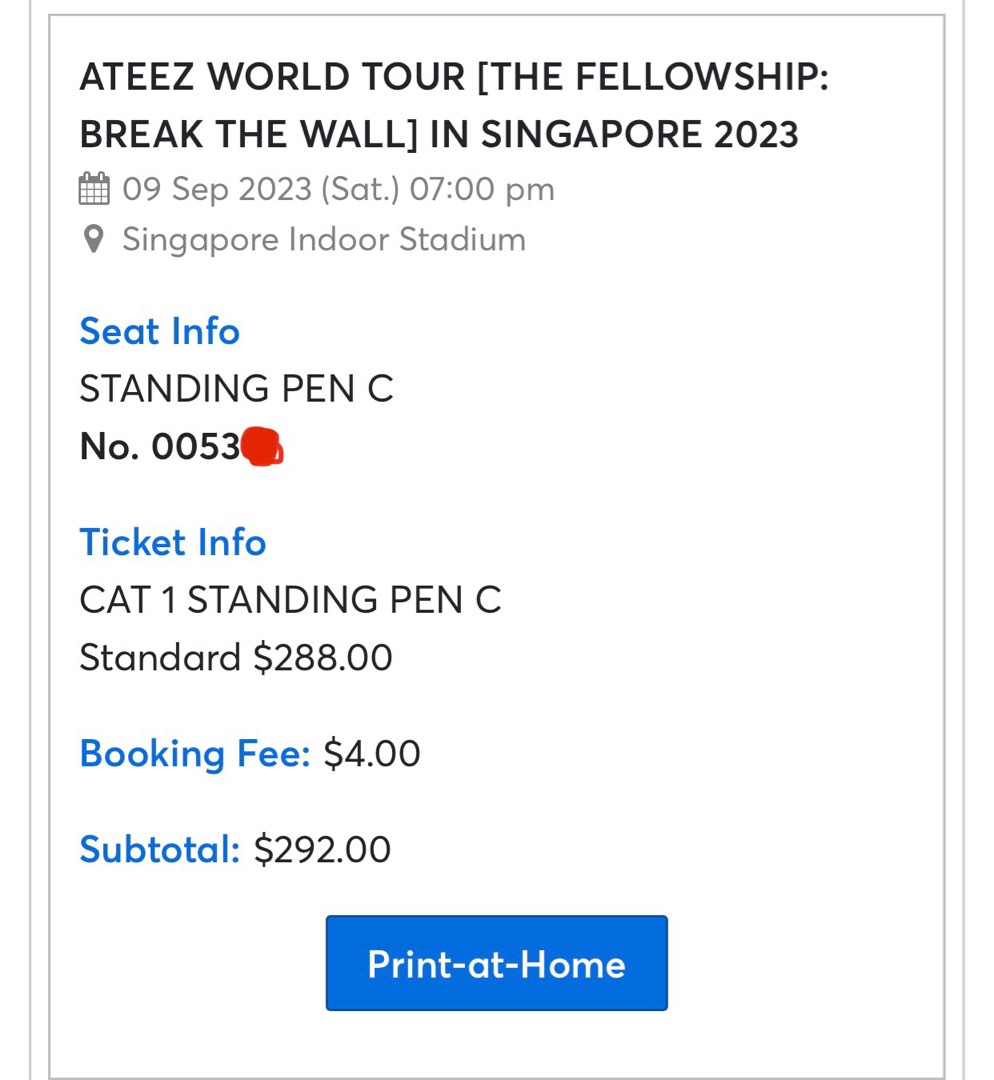Open the Seat Info section heading
This screenshot has height=1080, width=994.
tap(159, 331)
